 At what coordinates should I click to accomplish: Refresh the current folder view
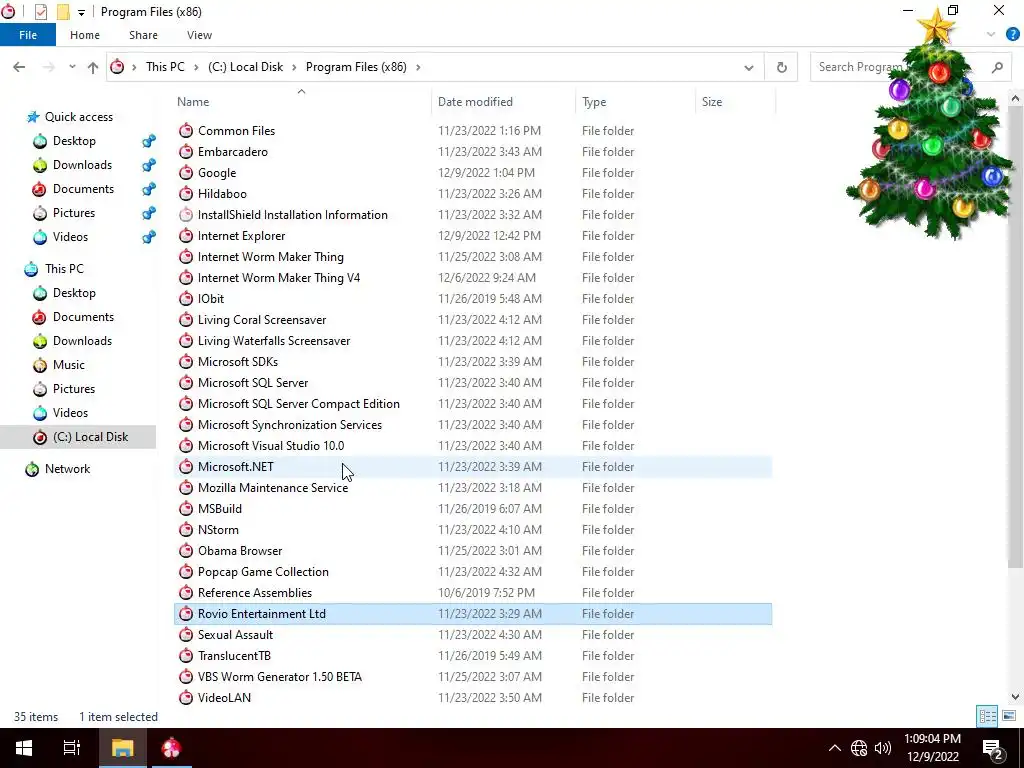point(781,67)
